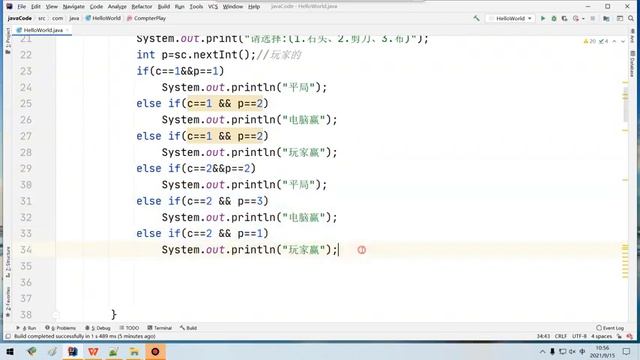This screenshot has height=360, width=640.
Task: Open the Windows Start menu
Action: click(10, 351)
